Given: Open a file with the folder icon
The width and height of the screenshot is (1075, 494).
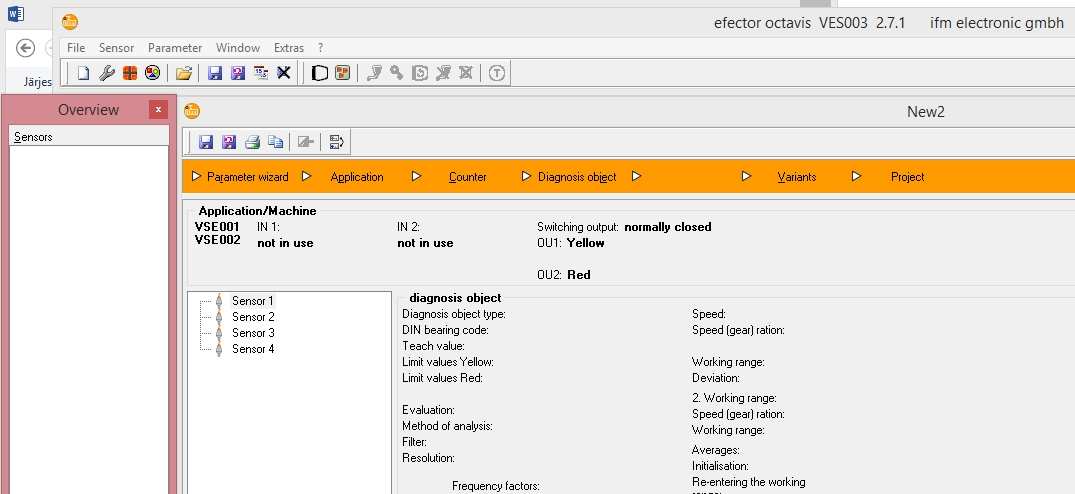Looking at the screenshot, I should click(183, 73).
